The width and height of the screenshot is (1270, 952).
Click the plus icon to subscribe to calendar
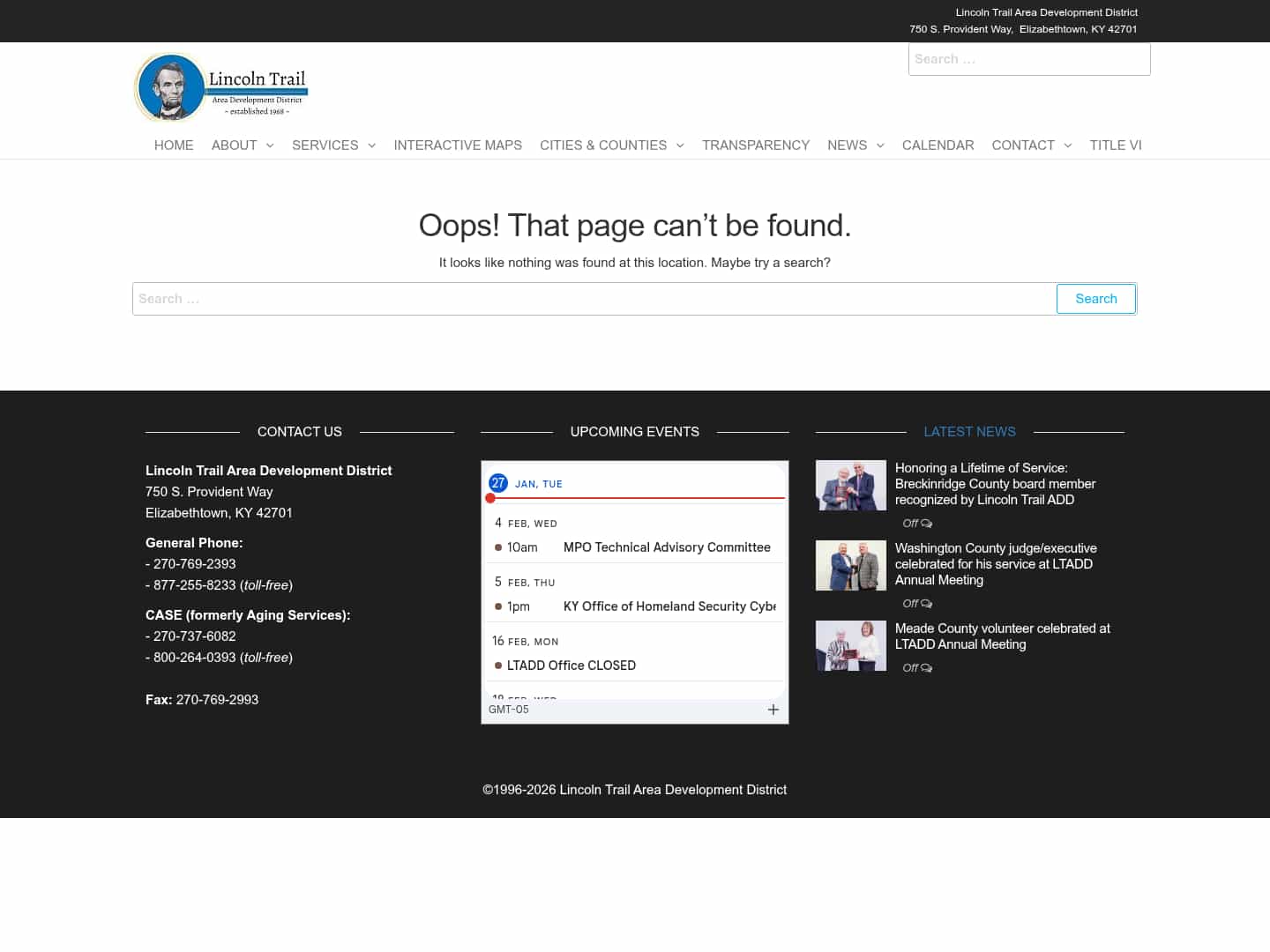pyautogui.click(x=773, y=710)
